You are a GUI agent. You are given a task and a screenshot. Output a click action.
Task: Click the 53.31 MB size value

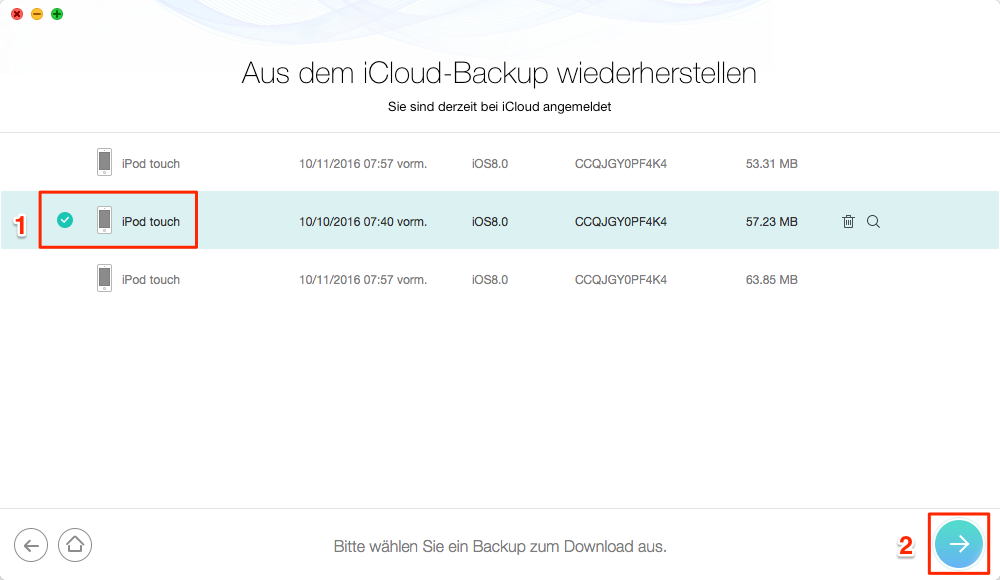tap(772, 164)
